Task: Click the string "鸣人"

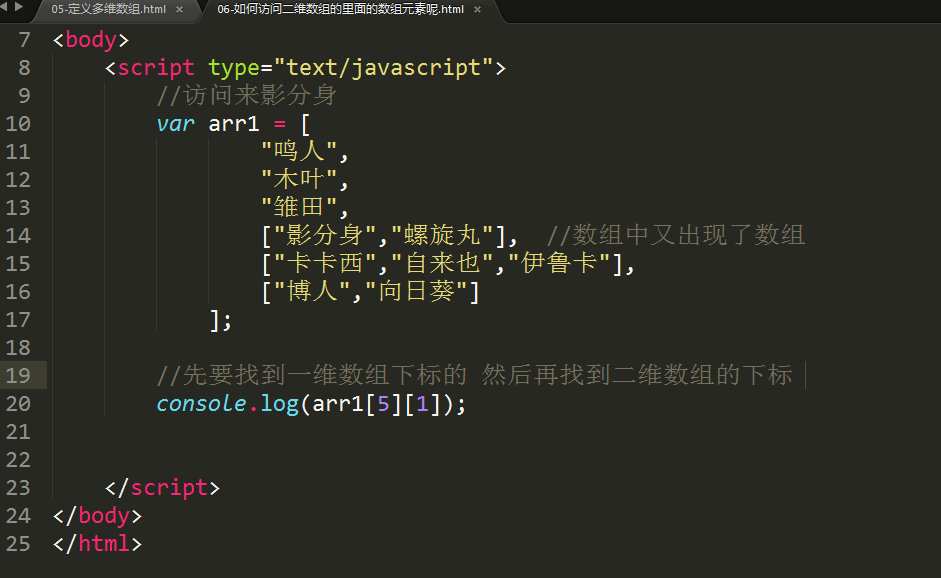Action: coord(299,151)
